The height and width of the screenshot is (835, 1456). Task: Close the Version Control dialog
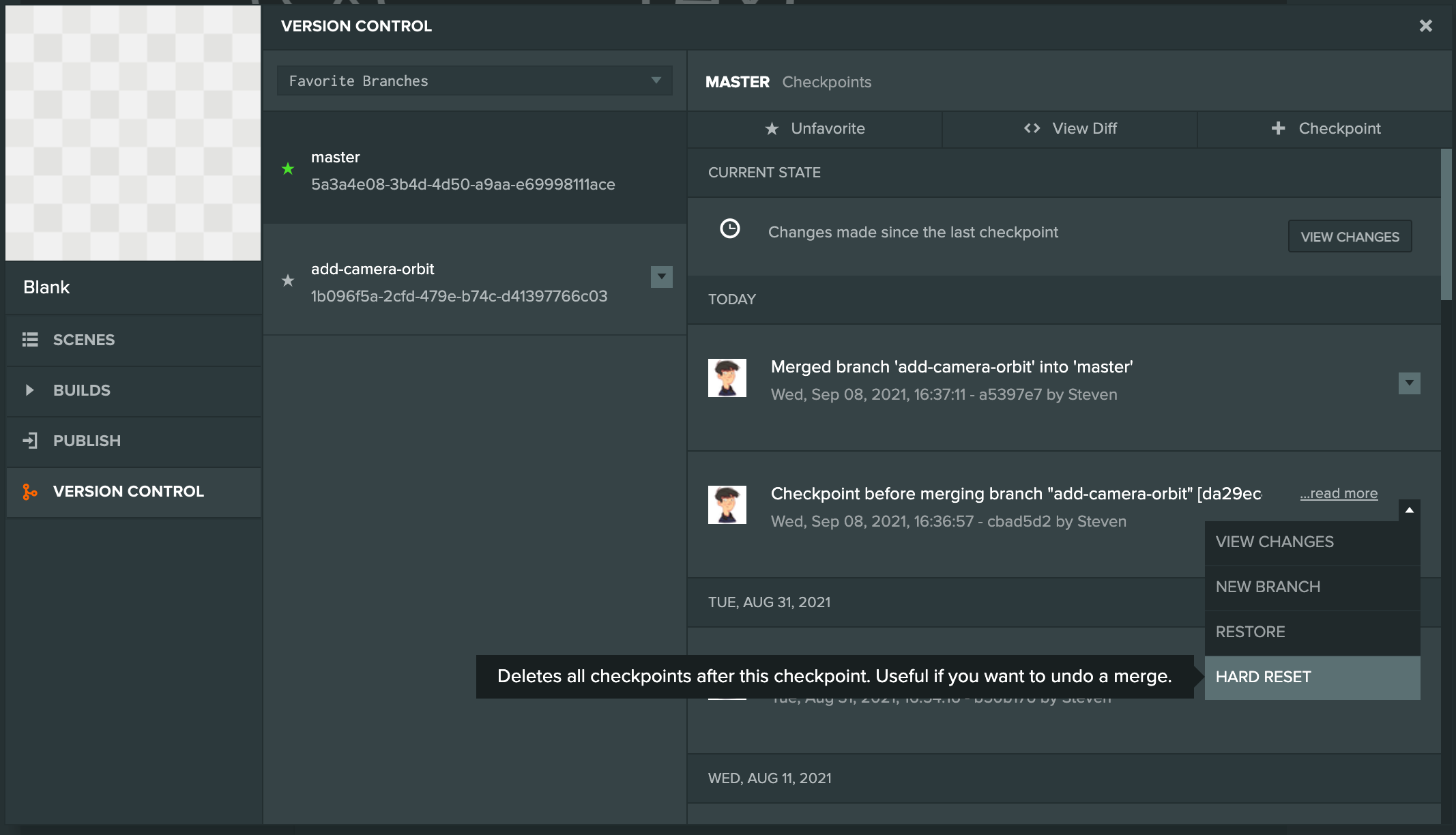click(x=1426, y=26)
